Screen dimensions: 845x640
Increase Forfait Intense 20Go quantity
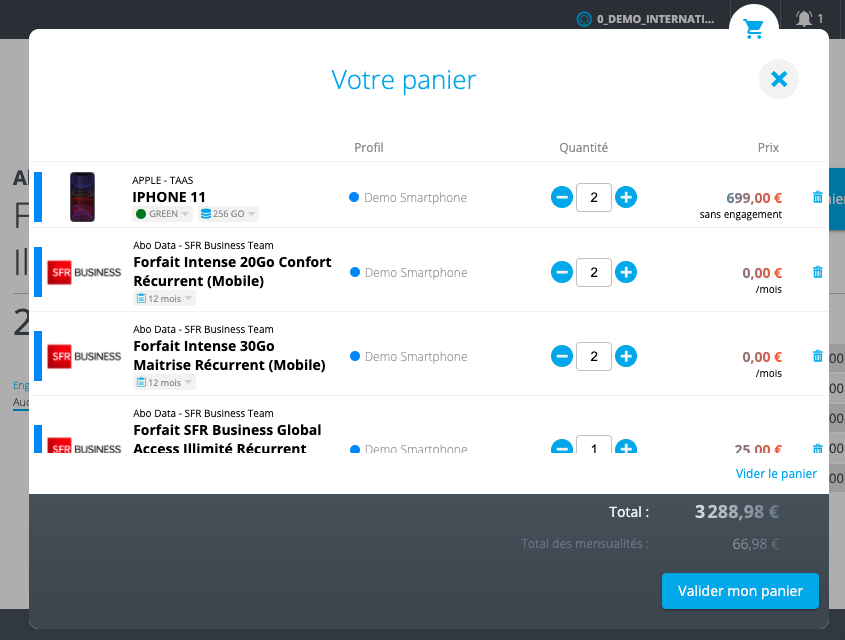626,272
